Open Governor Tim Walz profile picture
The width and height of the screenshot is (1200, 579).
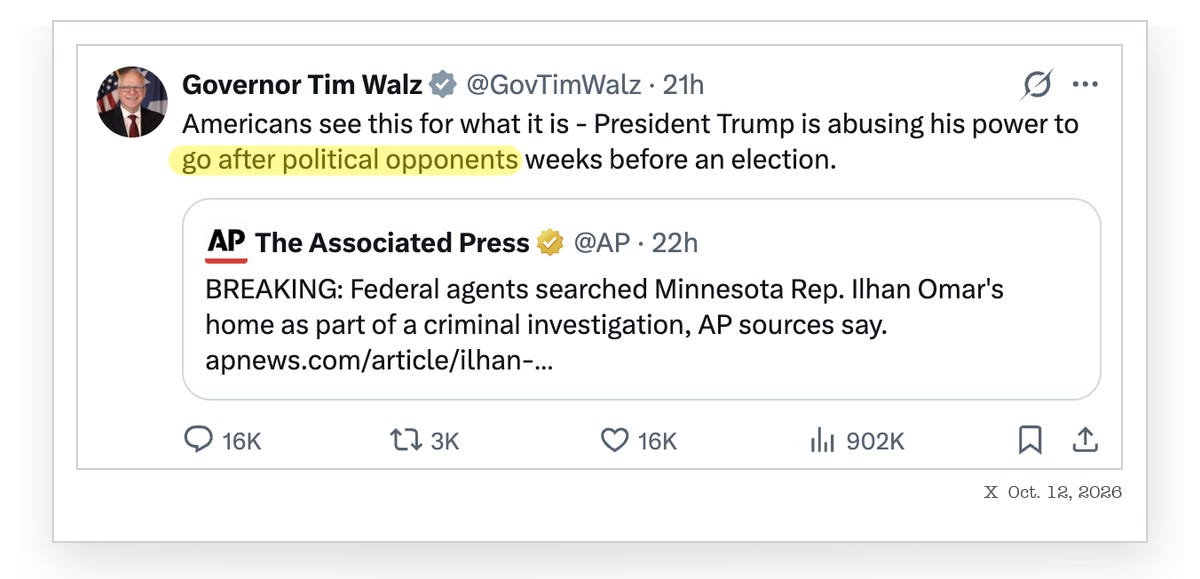(131, 103)
